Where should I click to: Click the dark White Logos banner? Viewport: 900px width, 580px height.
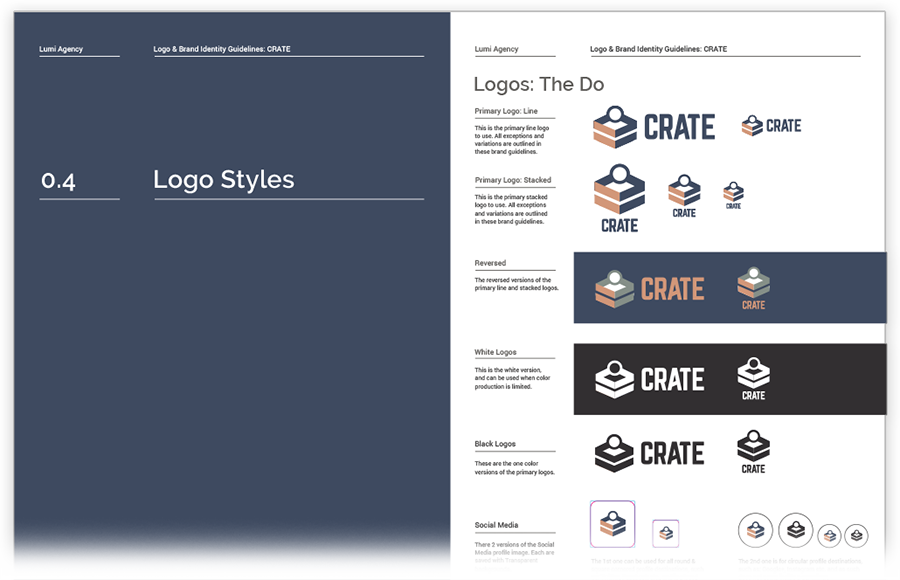[730, 378]
